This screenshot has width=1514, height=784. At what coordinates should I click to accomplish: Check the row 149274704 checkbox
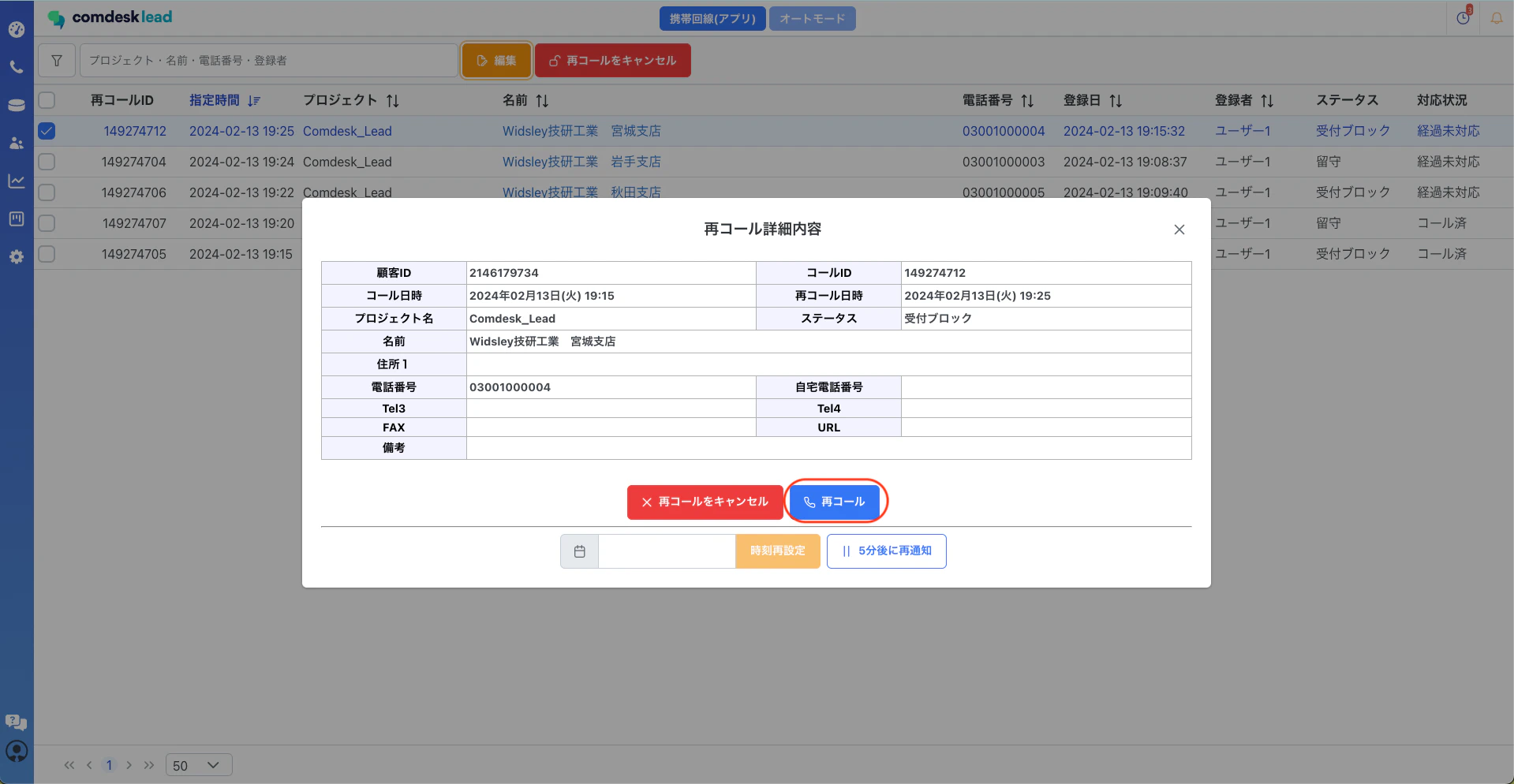(47, 162)
